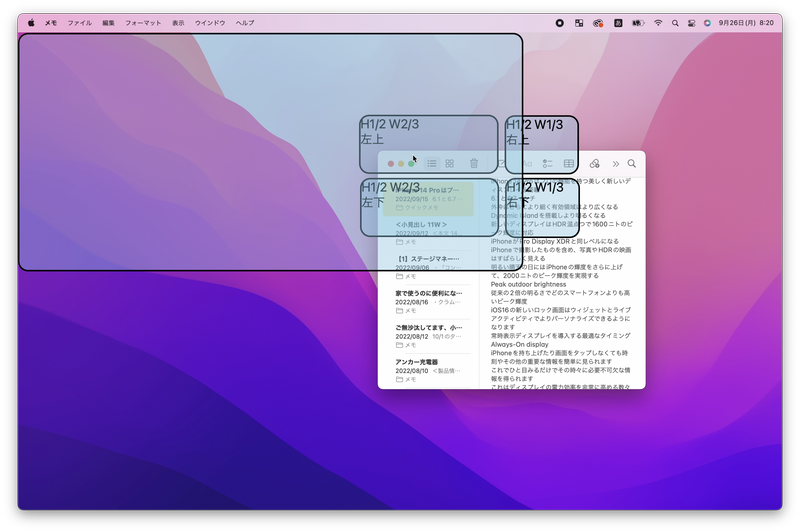Image resolution: width=800 pixels, height=532 pixels.
Task: Create a new note with compose icon
Action: 502,163
